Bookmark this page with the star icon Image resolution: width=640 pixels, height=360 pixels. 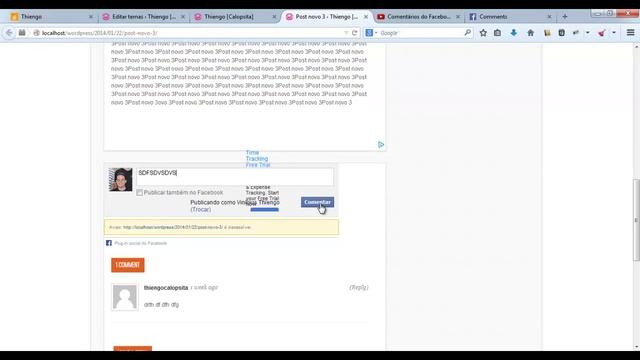tap(483, 33)
